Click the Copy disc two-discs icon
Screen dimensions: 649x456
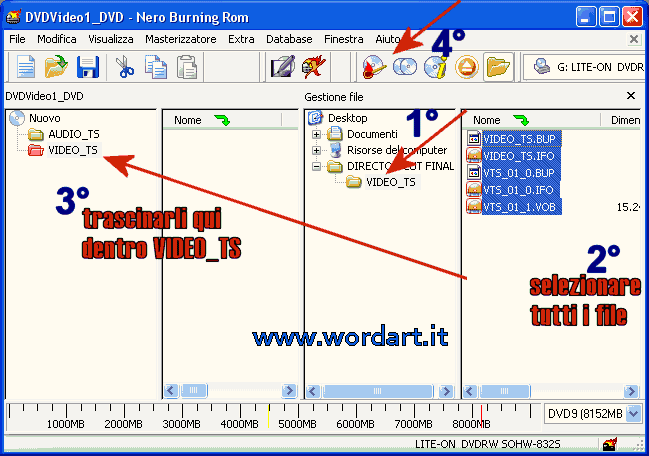pos(405,66)
